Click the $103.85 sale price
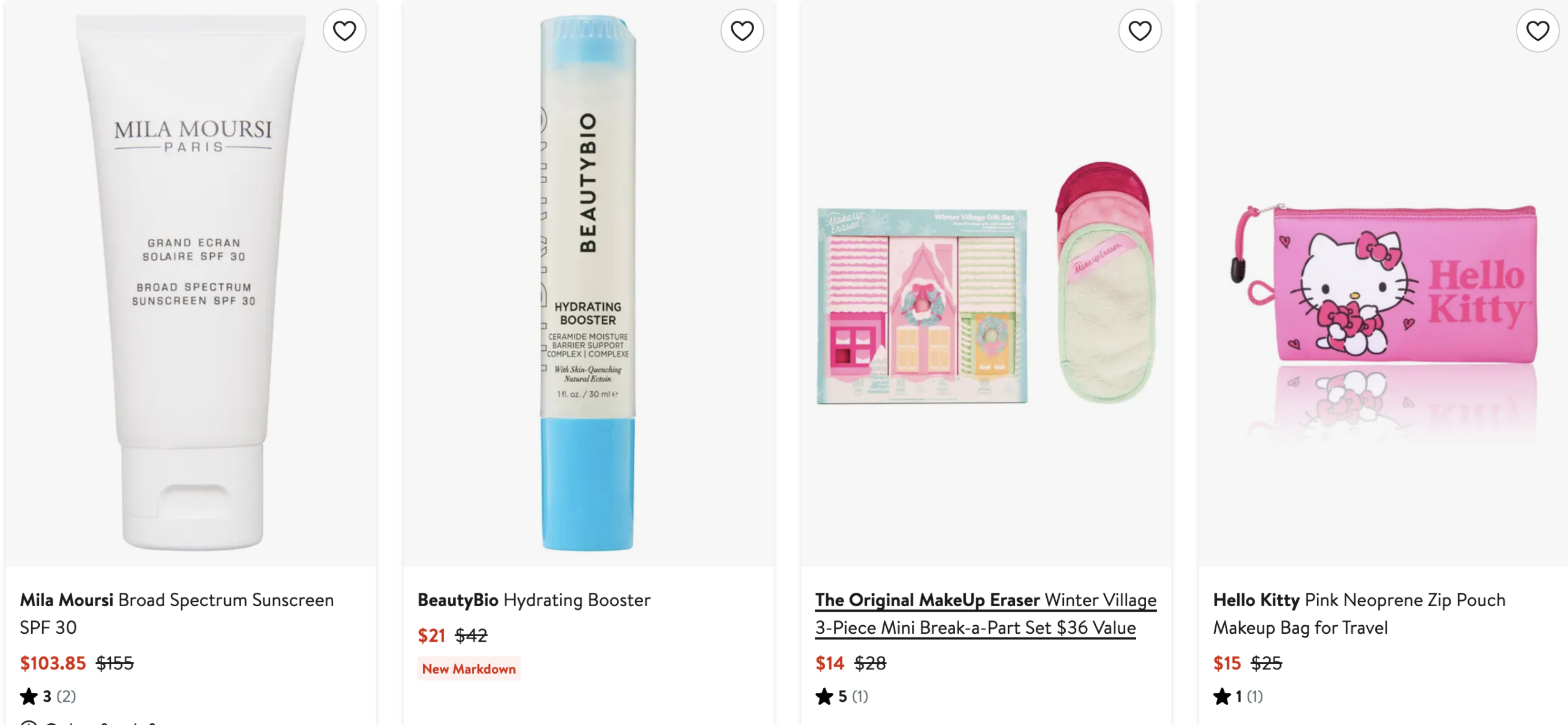Screen dimensions: 1568x725 tap(53, 663)
